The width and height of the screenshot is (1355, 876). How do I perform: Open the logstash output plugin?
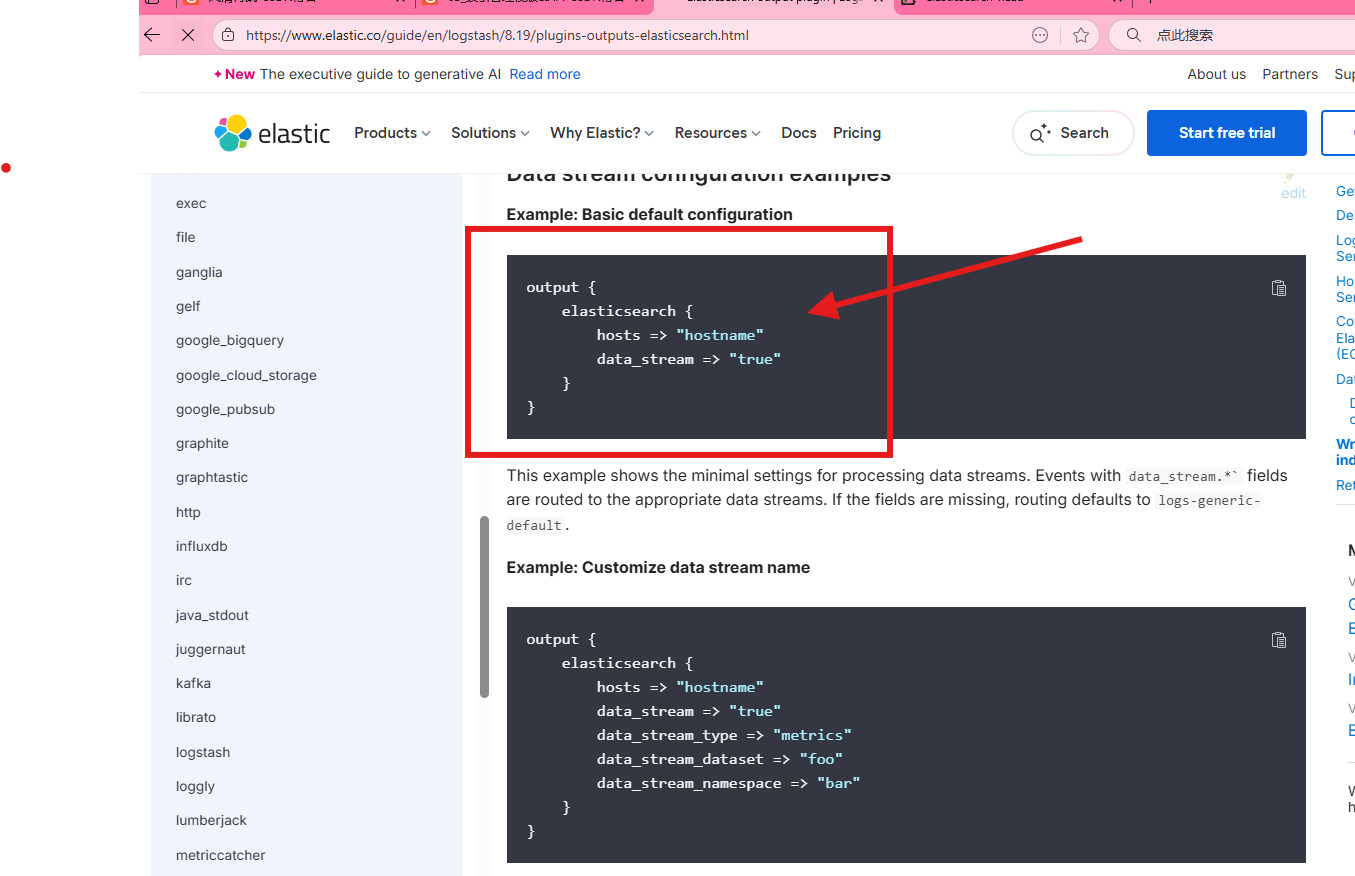point(203,752)
